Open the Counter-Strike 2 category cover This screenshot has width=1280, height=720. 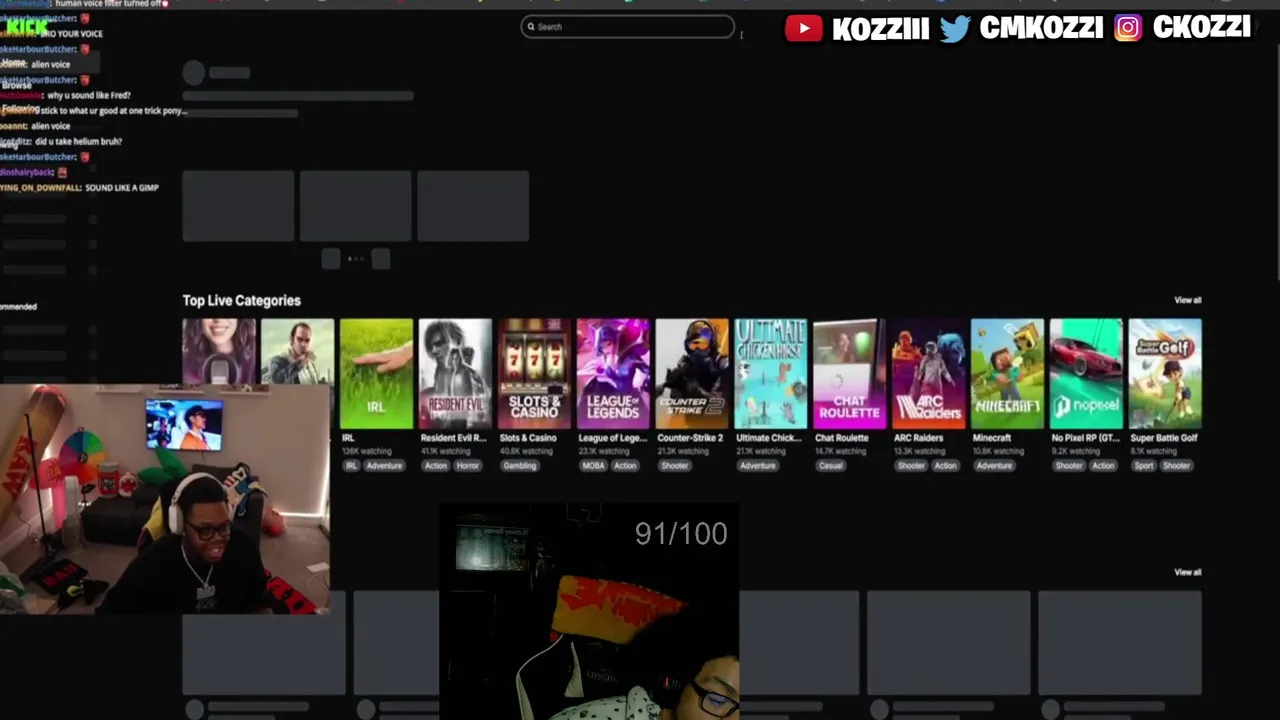click(692, 374)
